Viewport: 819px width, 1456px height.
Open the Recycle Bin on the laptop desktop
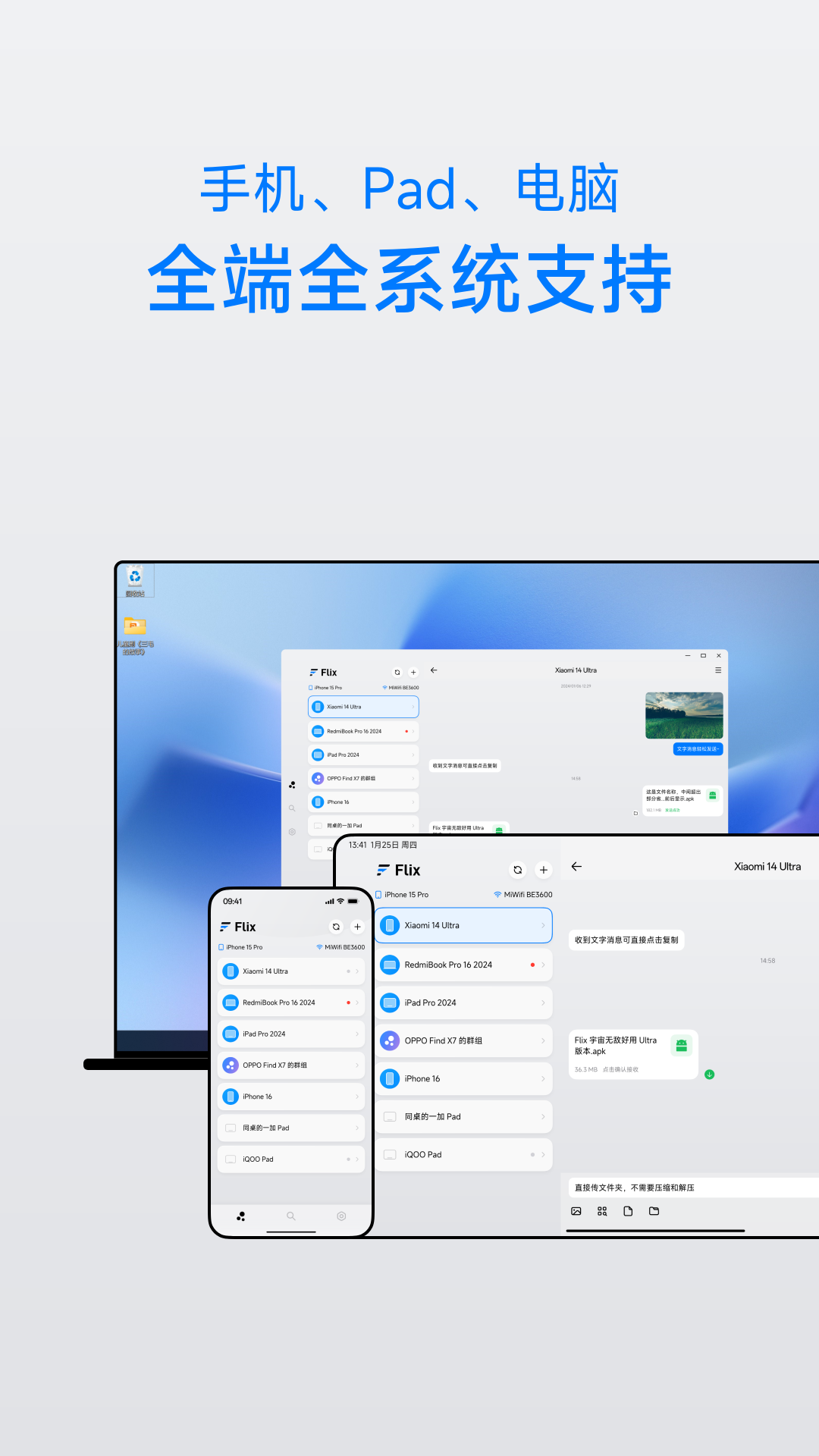(135, 581)
